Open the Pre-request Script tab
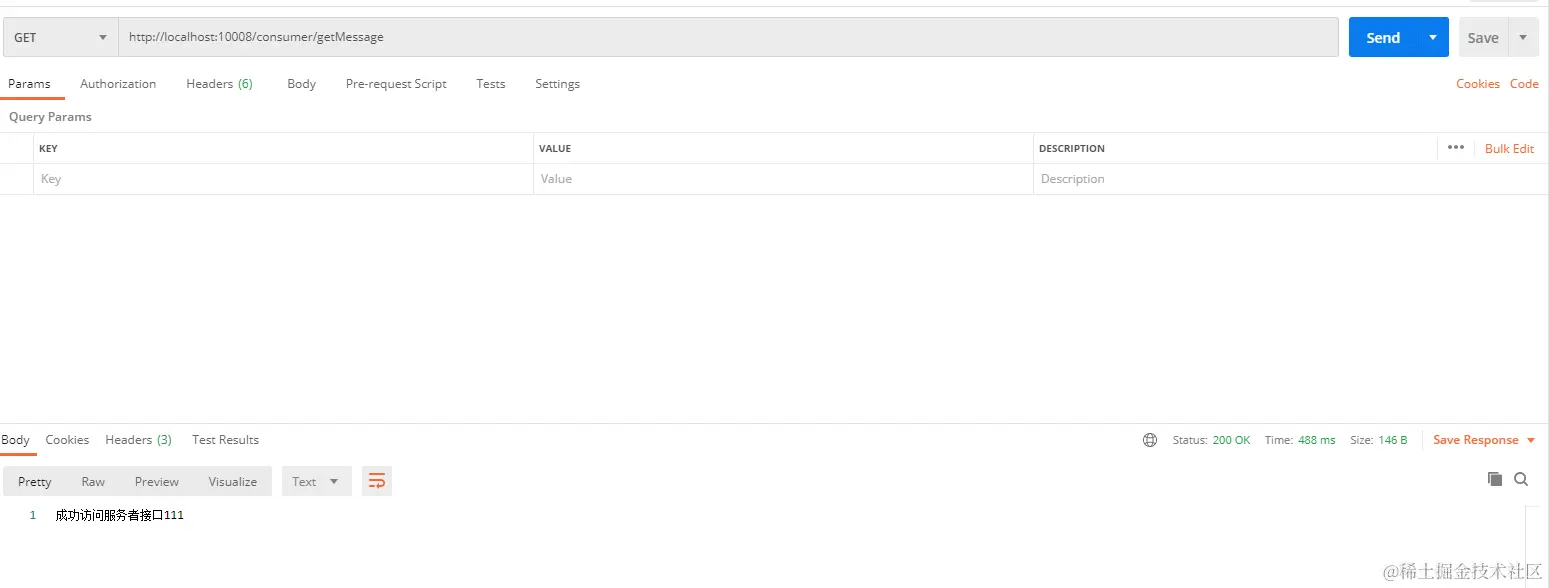Image resolution: width=1549 pixels, height=588 pixels. (x=396, y=84)
